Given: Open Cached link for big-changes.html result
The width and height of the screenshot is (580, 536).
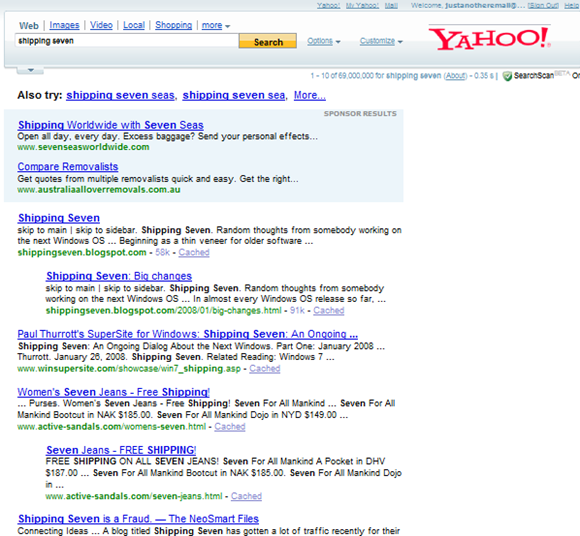Looking at the screenshot, I should click(x=328, y=311).
